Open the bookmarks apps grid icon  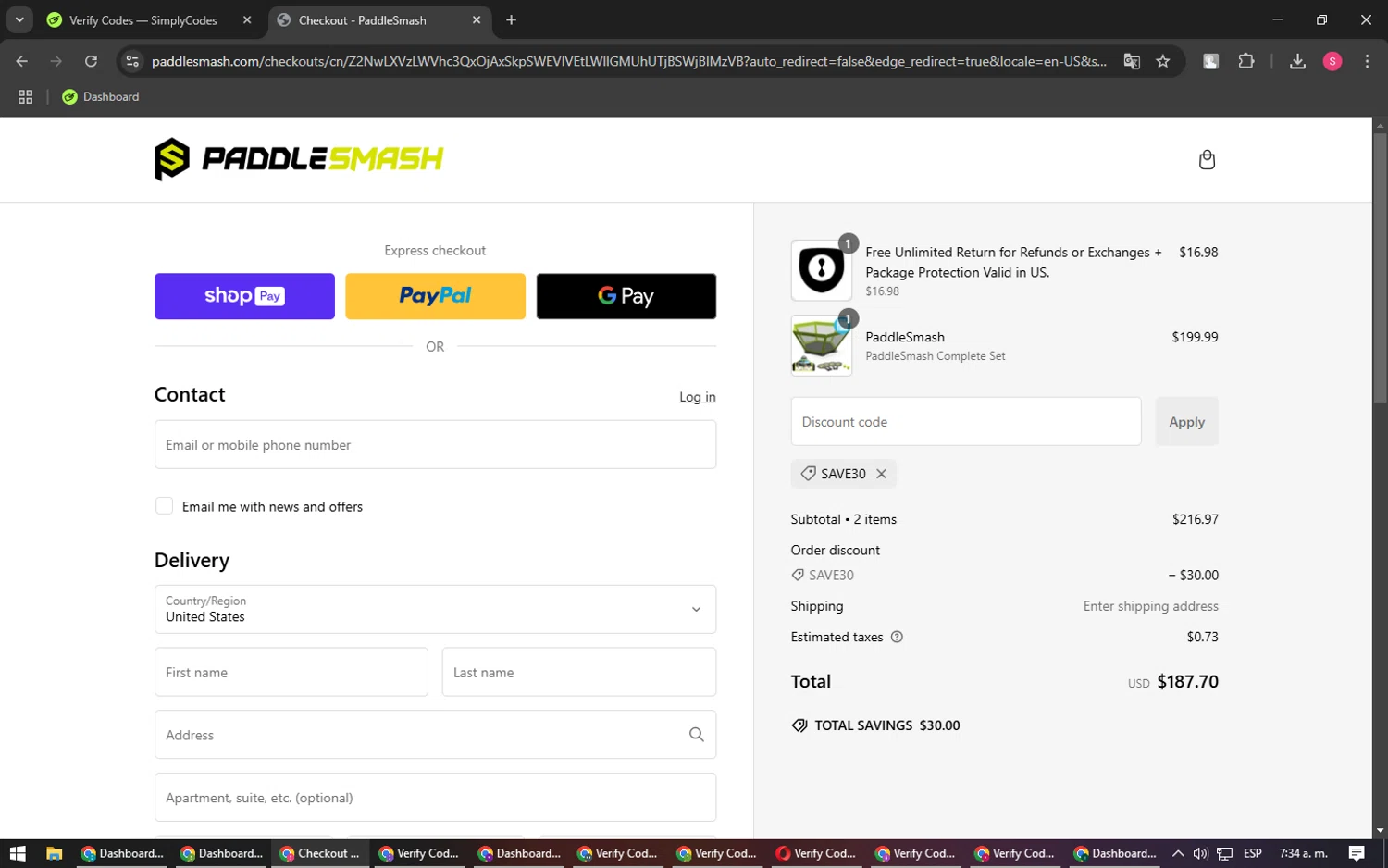(x=26, y=96)
